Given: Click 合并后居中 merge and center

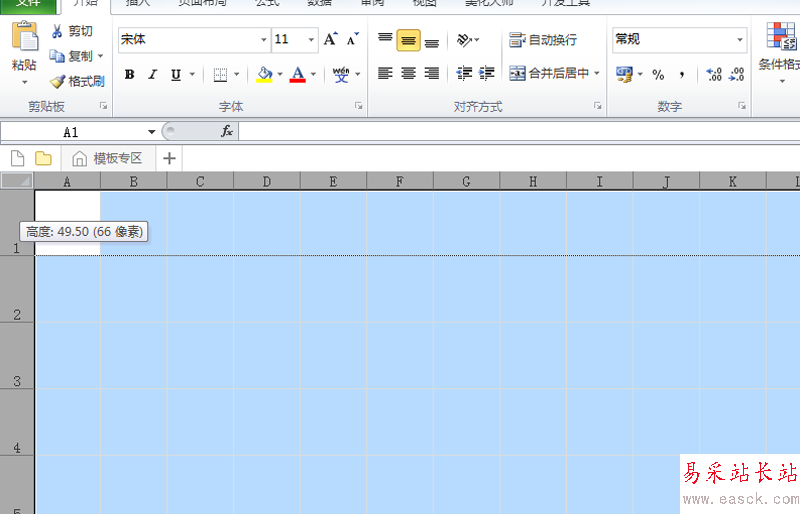Looking at the screenshot, I should coord(549,74).
